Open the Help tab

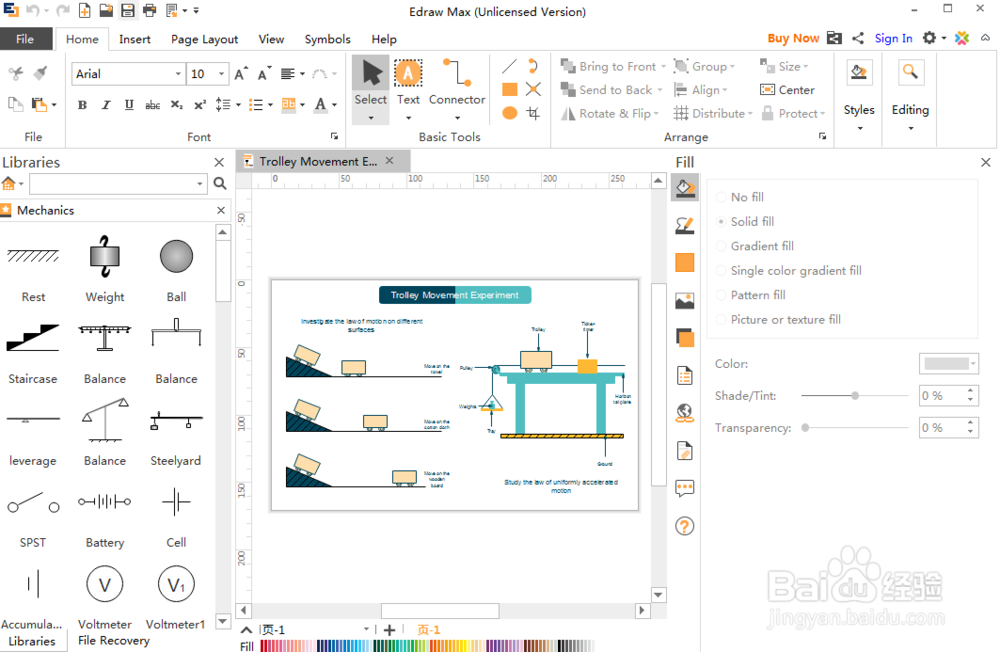pos(384,39)
